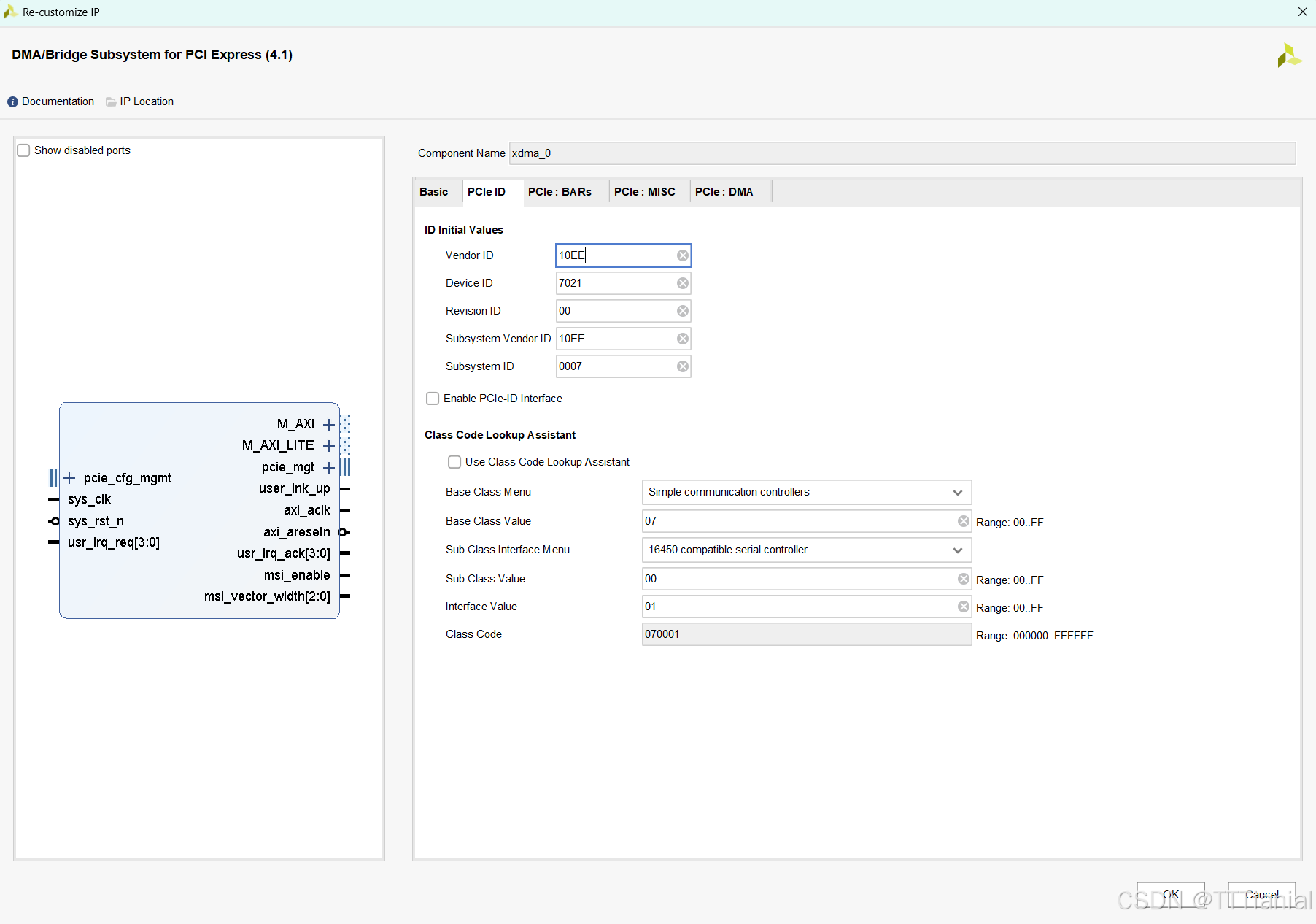
Task: Click the ID Initial Values heading
Action: pyautogui.click(x=464, y=230)
